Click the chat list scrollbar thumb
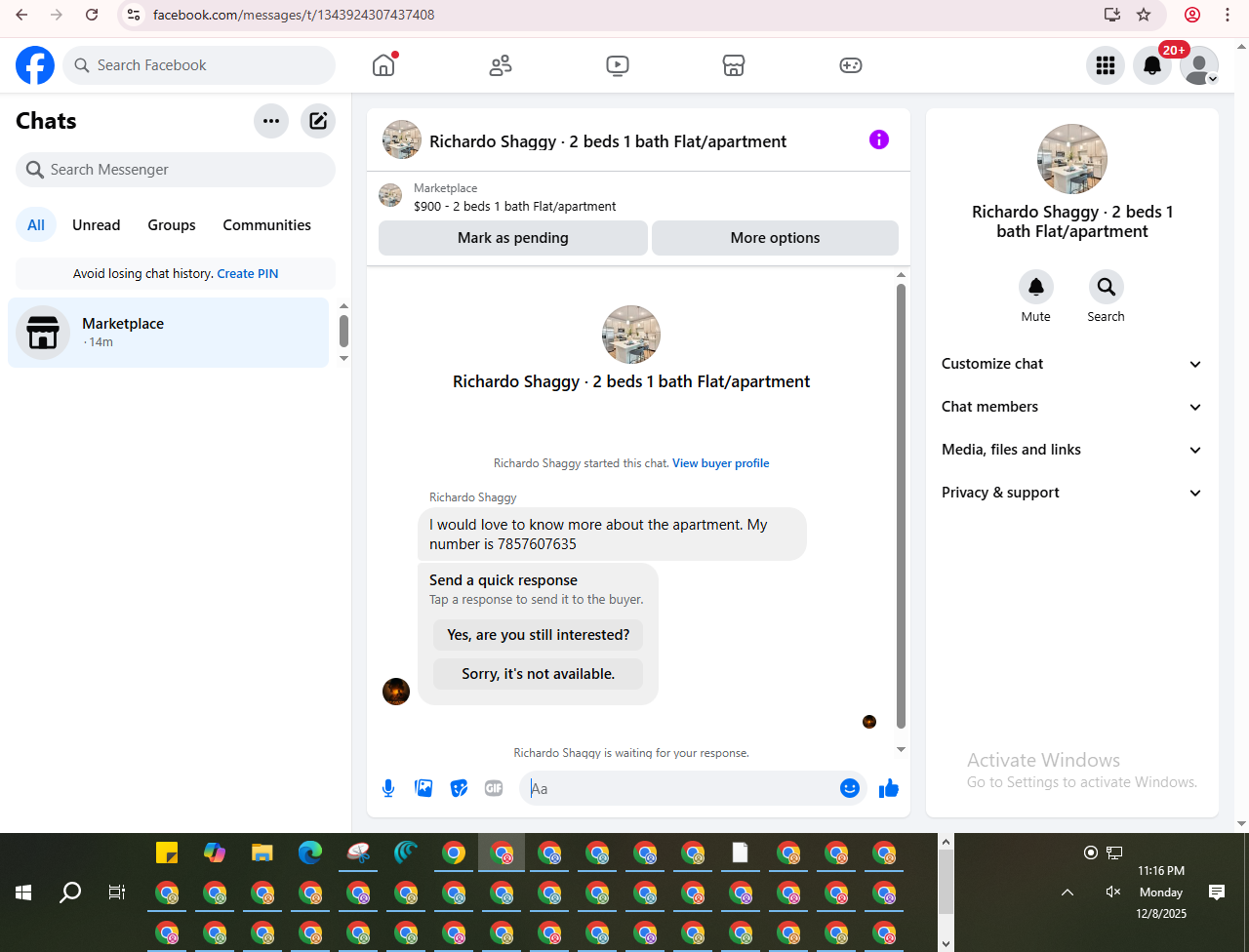The width and height of the screenshot is (1249, 952). click(x=343, y=331)
